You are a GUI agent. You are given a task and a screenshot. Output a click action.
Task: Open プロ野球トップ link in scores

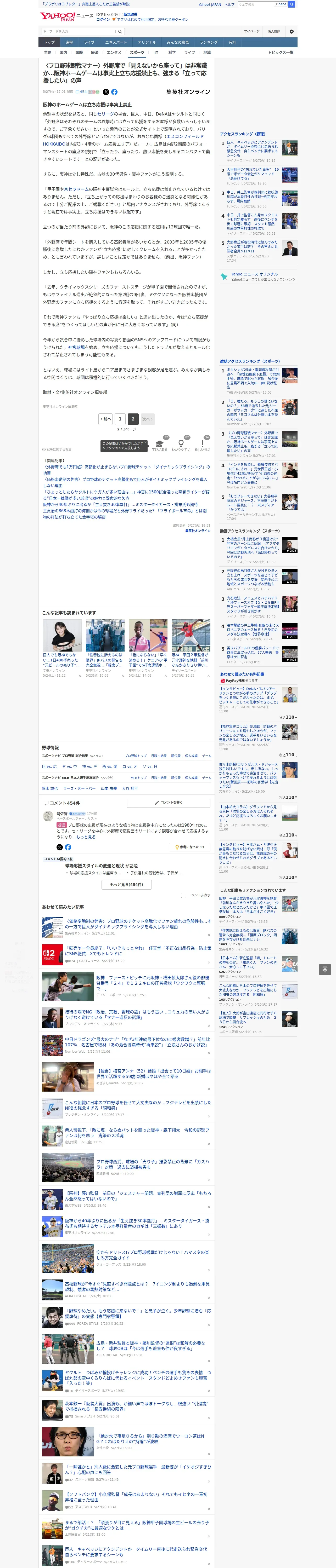(x=135, y=756)
